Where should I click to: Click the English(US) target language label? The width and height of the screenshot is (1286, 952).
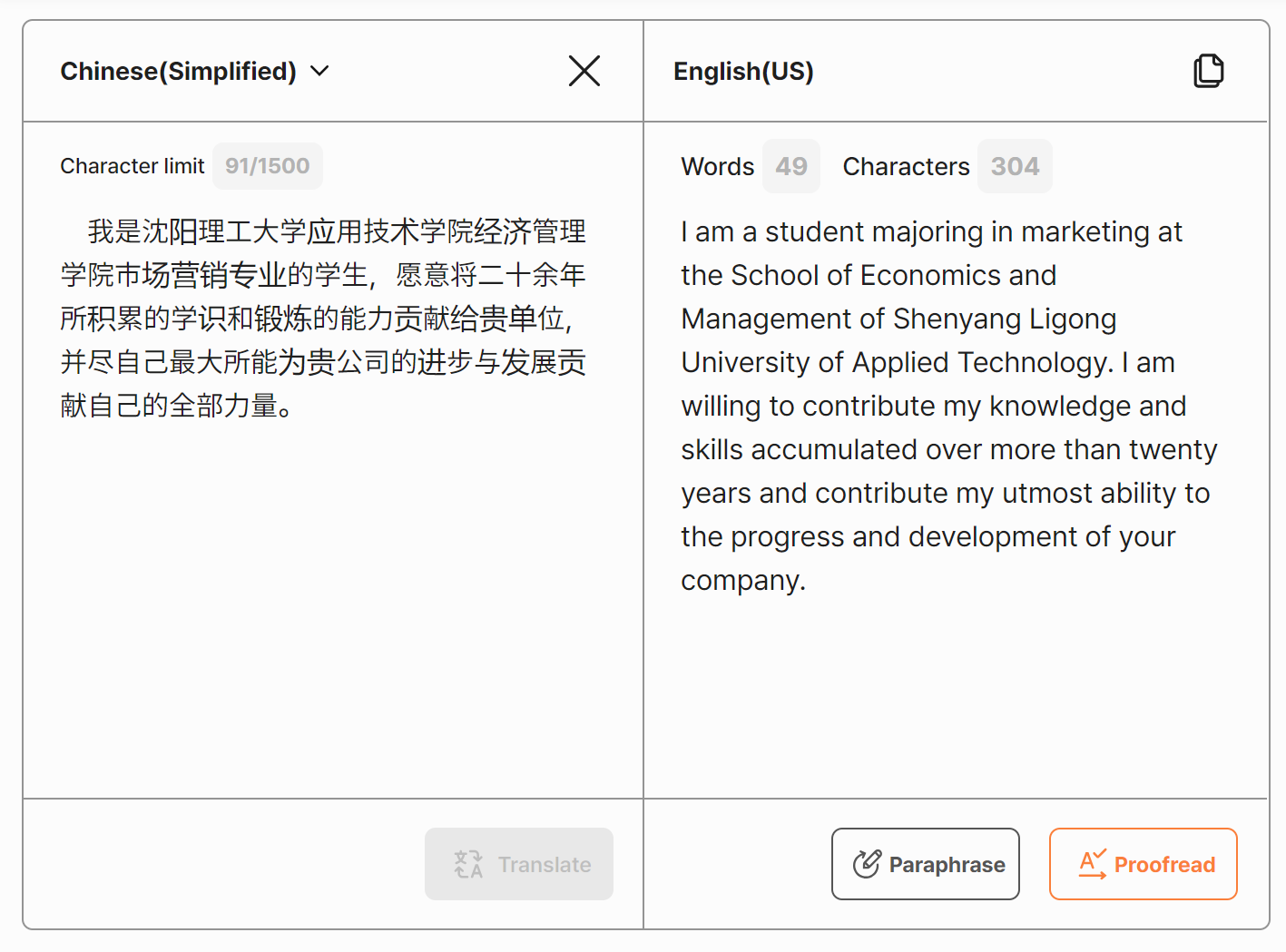(743, 71)
